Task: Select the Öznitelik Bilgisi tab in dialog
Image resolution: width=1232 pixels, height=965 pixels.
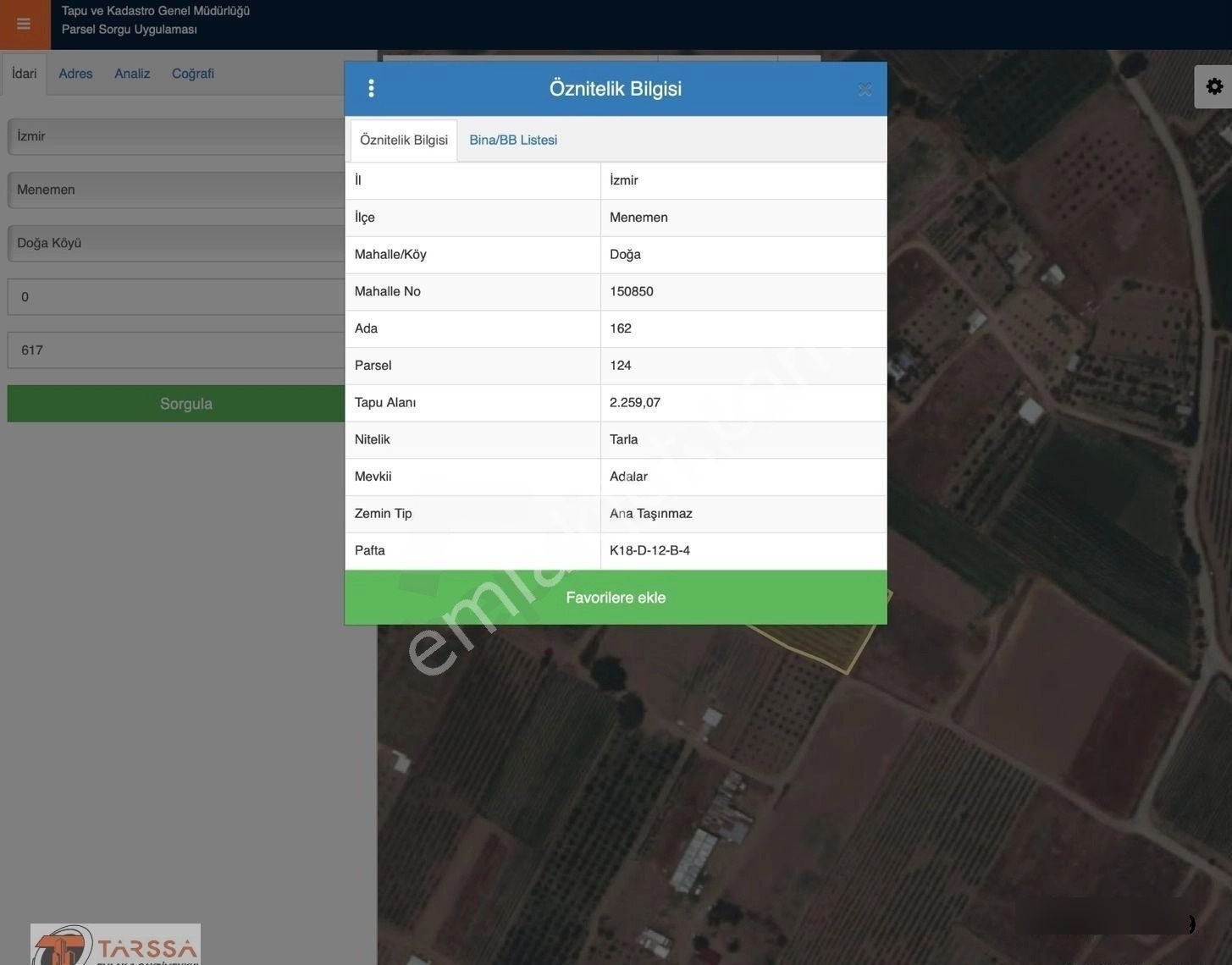Action: tap(404, 140)
